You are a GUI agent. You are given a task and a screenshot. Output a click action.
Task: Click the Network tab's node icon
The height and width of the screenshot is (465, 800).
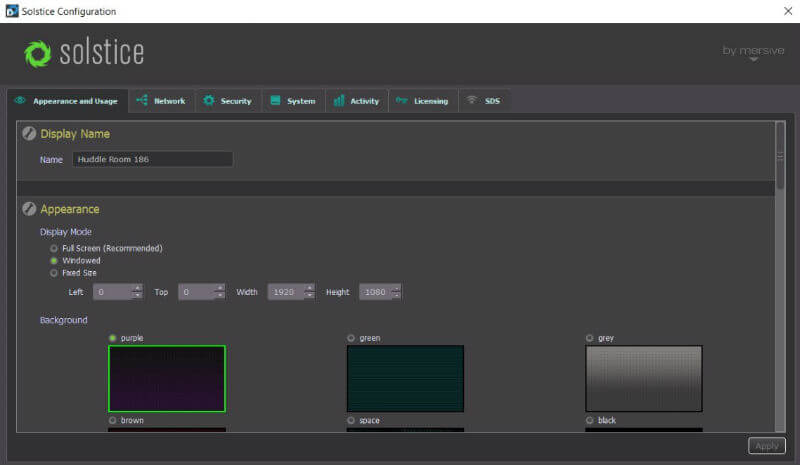[x=142, y=100]
